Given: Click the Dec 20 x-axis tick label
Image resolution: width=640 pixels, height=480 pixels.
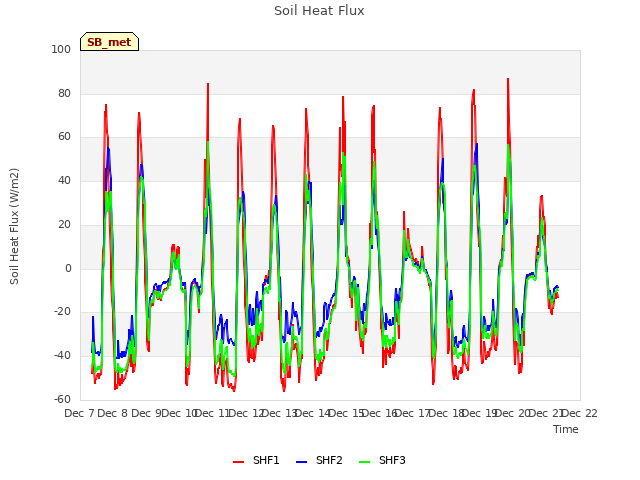Looking at the screenshot, I should pyautogui.click(x=513, y=413).
